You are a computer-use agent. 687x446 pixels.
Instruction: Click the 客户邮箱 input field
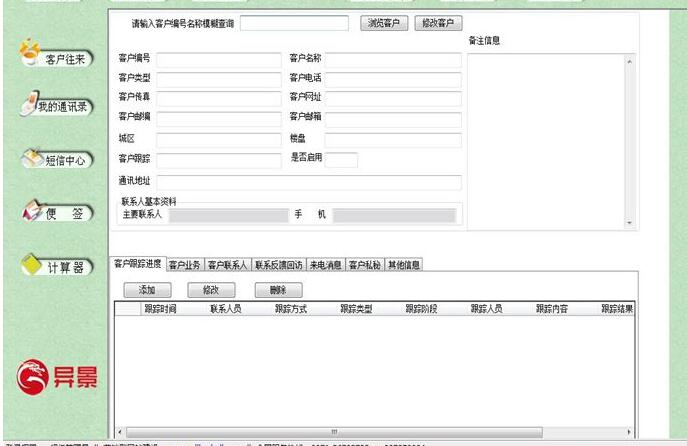(393, 119)
